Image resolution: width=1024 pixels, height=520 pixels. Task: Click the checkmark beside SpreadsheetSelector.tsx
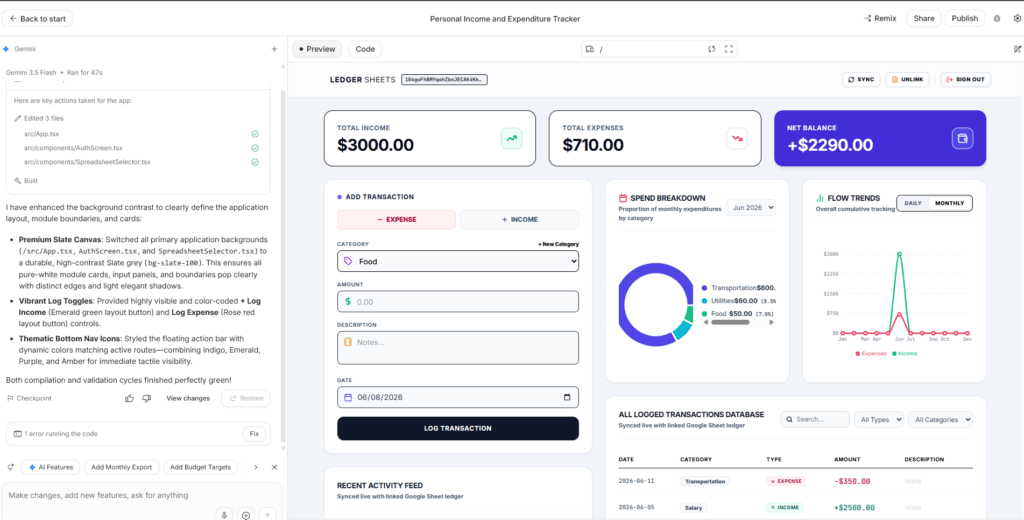255,162
